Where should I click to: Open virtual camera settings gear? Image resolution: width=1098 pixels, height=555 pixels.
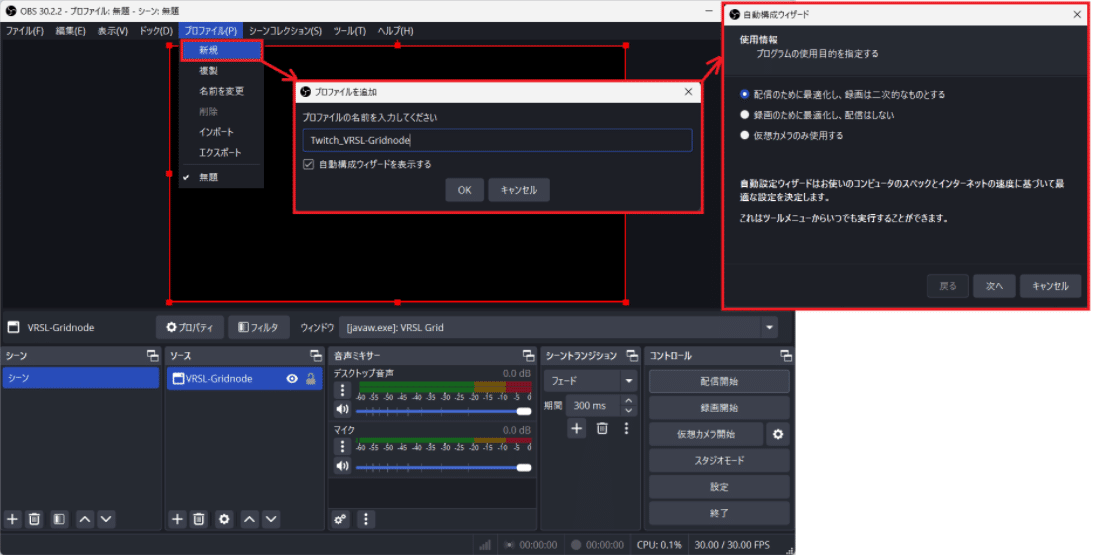click(778, 435)
